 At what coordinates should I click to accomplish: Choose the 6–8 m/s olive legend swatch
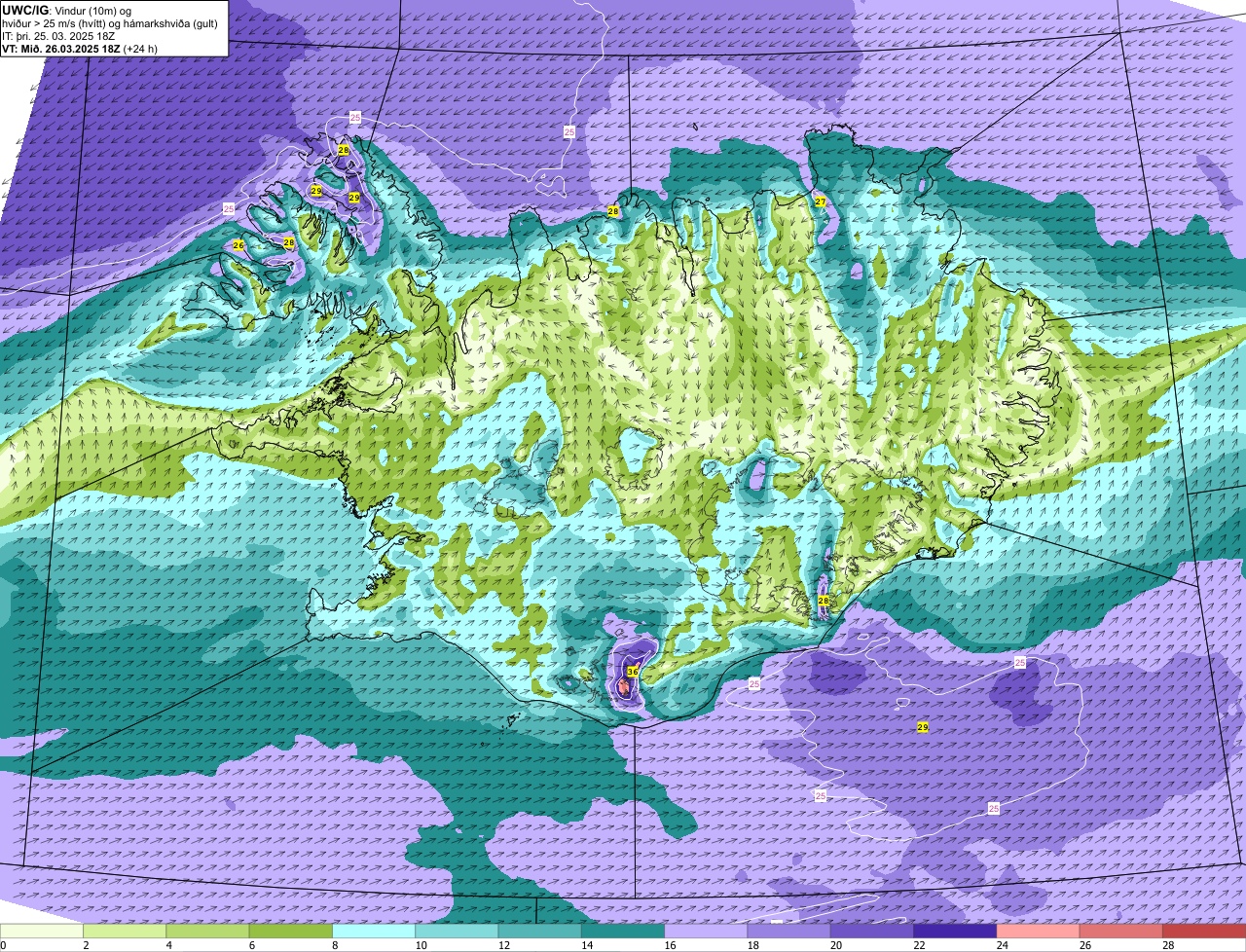click(291, 931)
